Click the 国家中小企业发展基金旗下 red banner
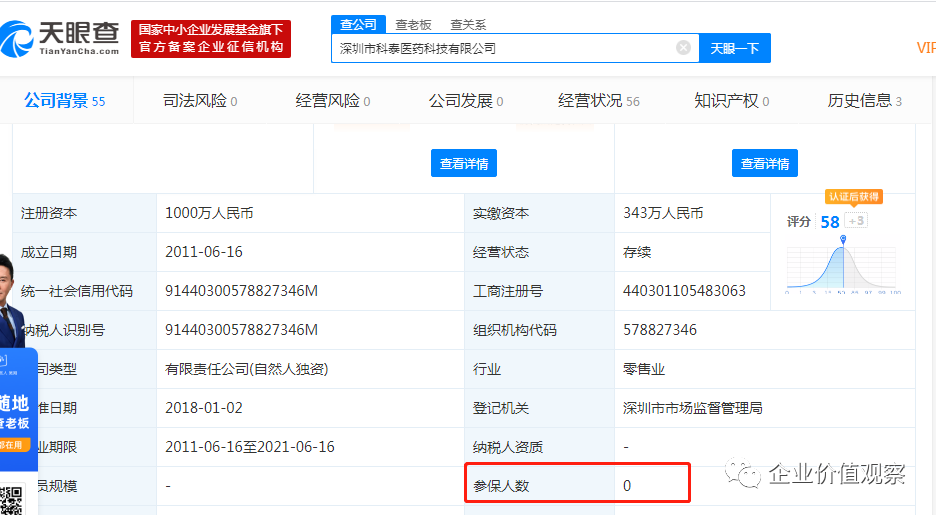This screenshot has width=936, height=515. (x=211, y=38)
